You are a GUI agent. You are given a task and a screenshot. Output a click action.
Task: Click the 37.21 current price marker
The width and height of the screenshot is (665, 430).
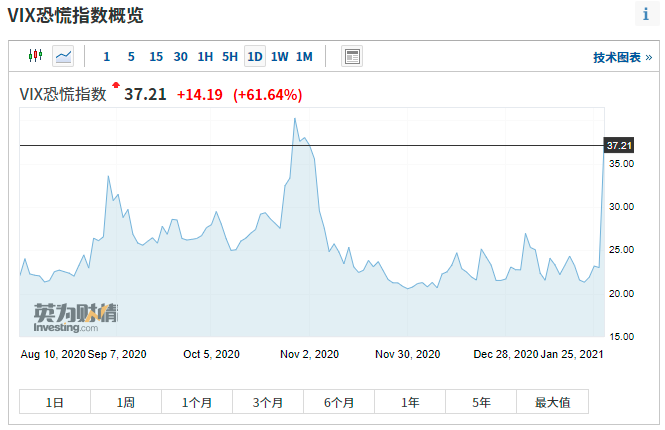(619, 146)
